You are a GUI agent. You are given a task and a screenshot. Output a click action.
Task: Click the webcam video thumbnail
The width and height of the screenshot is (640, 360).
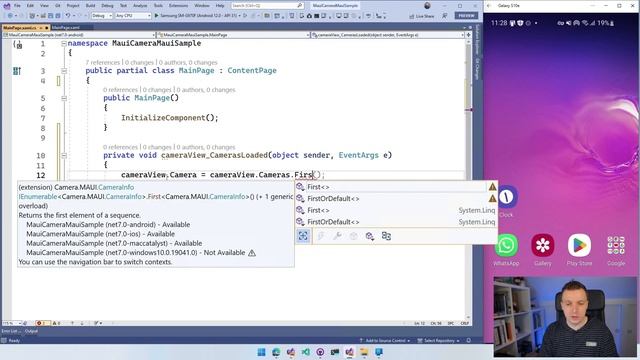pos(565,317)
